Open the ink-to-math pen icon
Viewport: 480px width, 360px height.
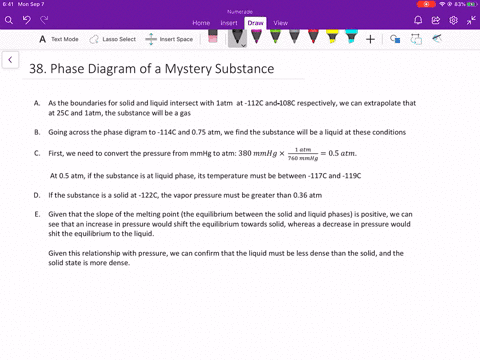(x=437, y=39)
